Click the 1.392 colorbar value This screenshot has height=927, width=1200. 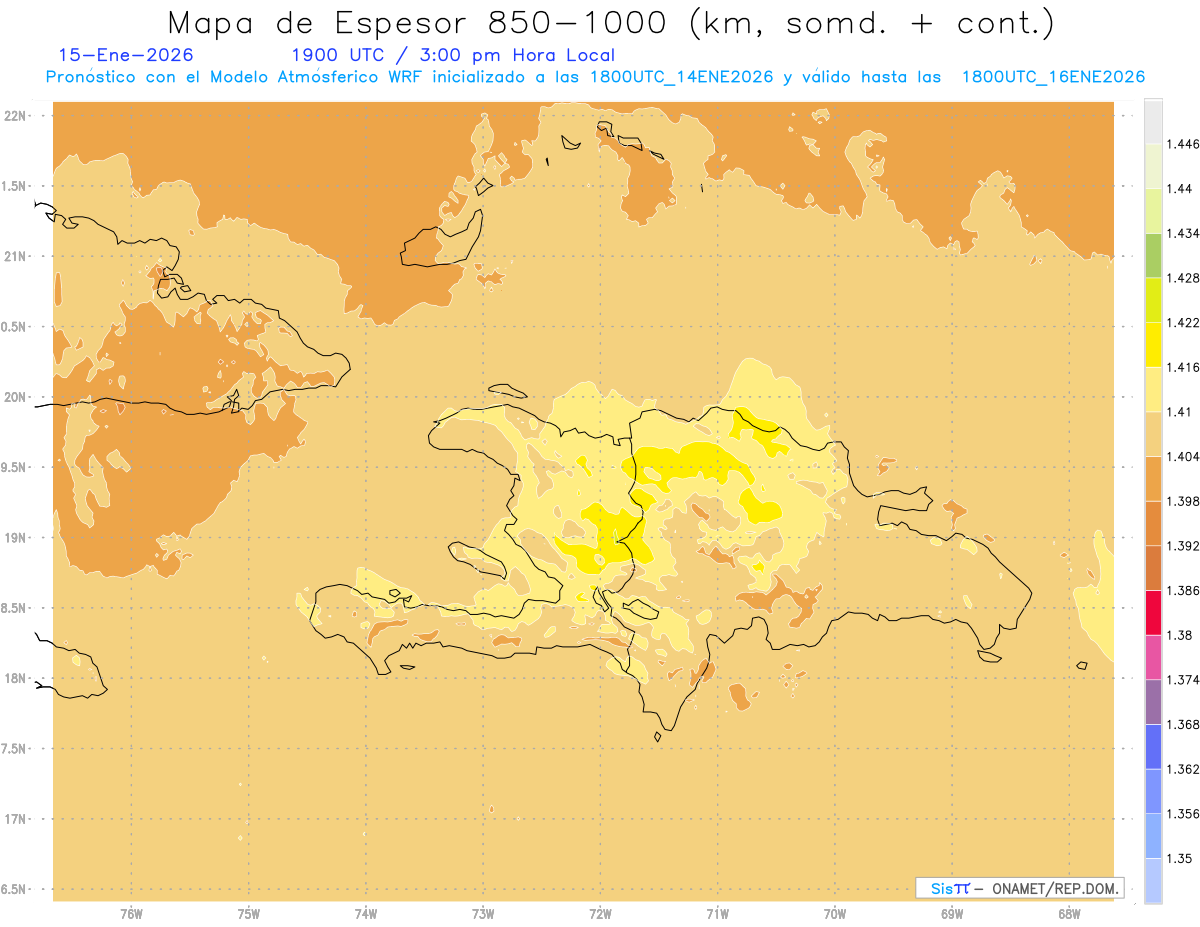1183,546
